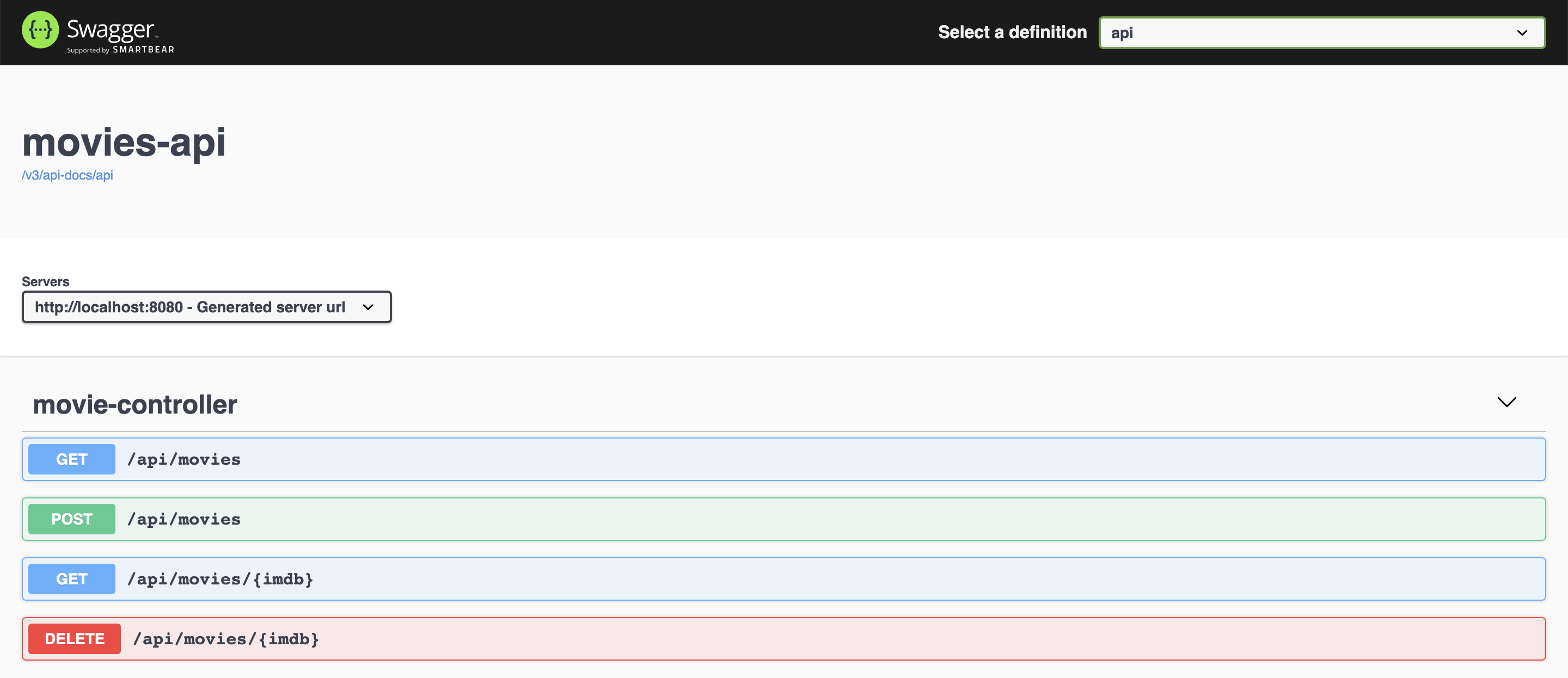Expand the DELETE /api/movies/{imdb} operation path

click(x=226, y=639)
